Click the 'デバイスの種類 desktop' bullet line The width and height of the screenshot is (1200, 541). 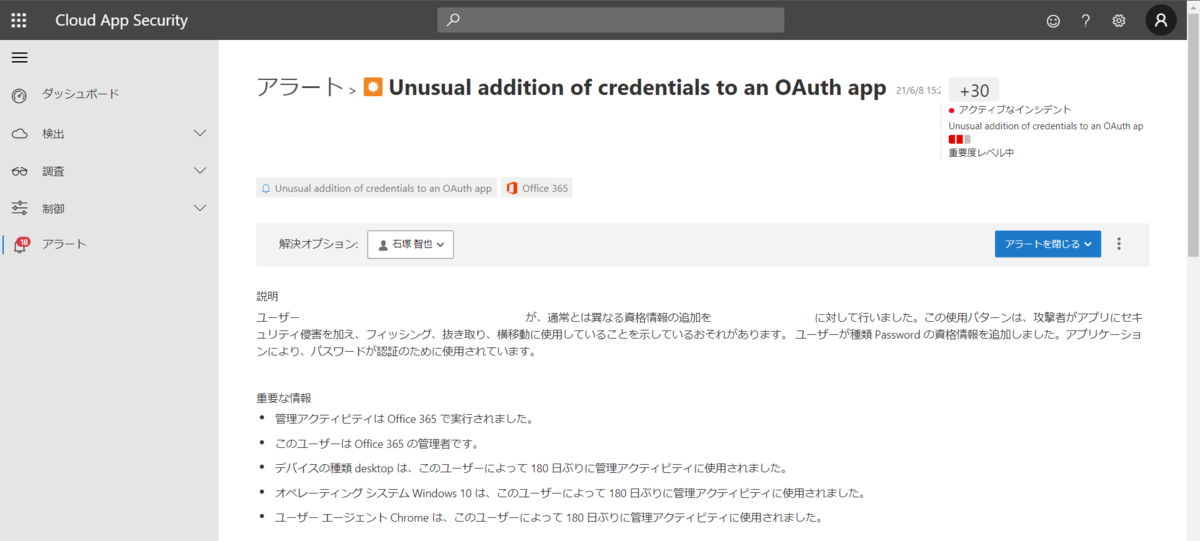point(531,468)
